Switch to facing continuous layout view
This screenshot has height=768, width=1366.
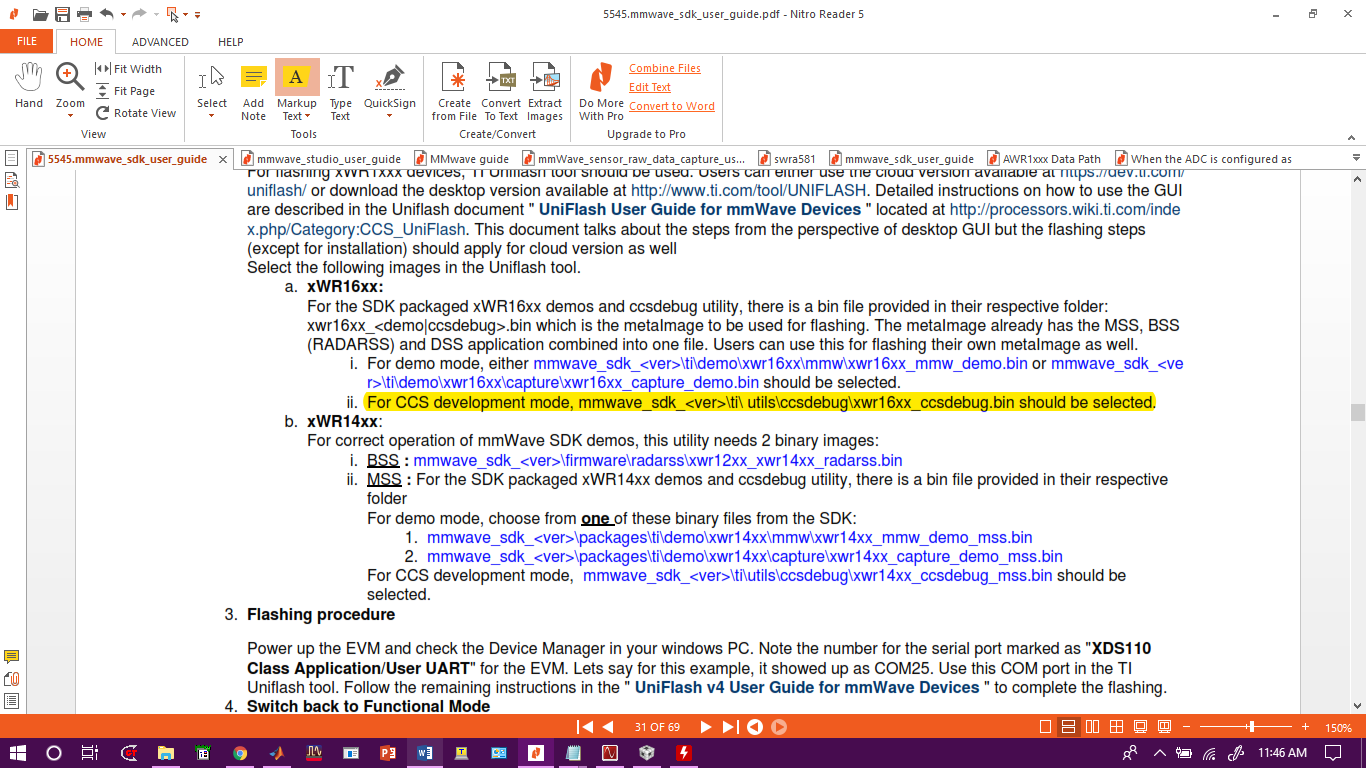point(1116,727)
